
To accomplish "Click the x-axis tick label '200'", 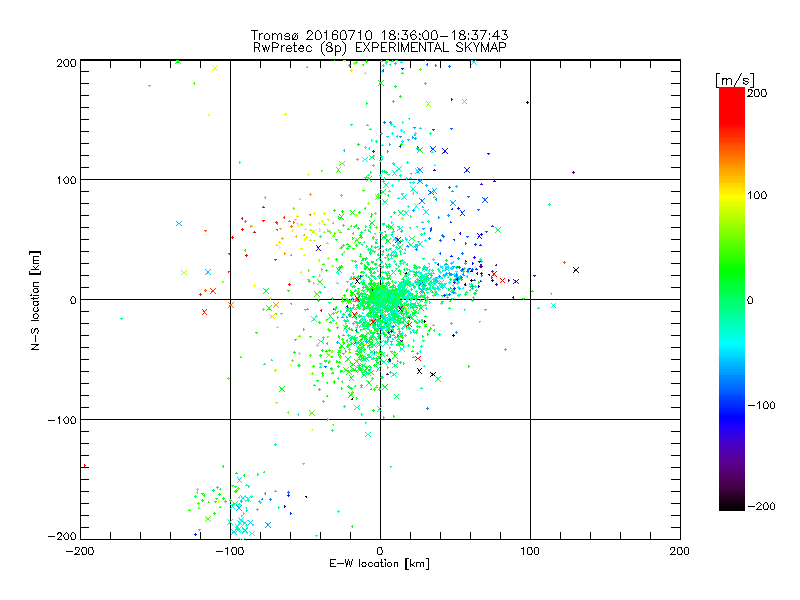I will 680,551.
